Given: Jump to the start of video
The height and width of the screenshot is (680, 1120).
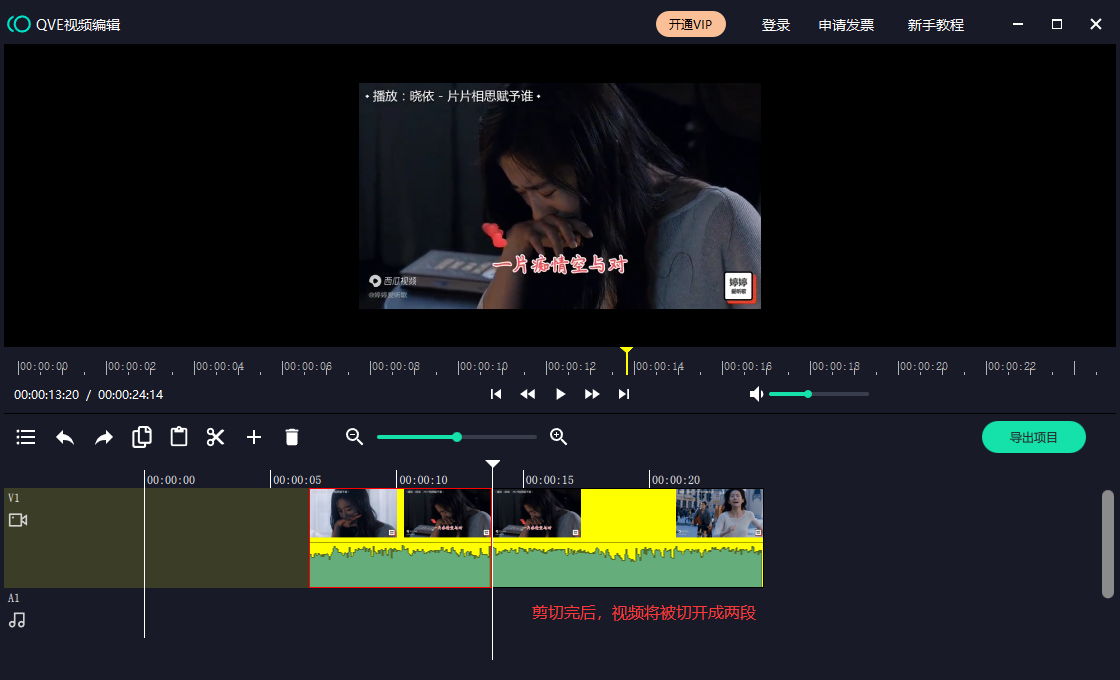Looking at the screenshot, I should [x=496, y=394].
